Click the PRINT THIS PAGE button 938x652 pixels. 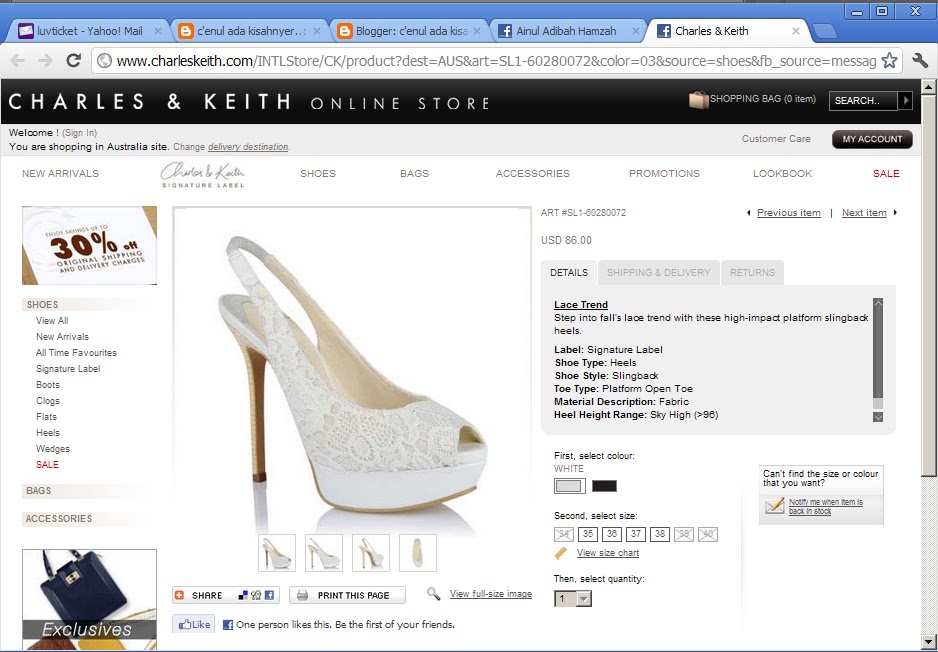point(347,595)
